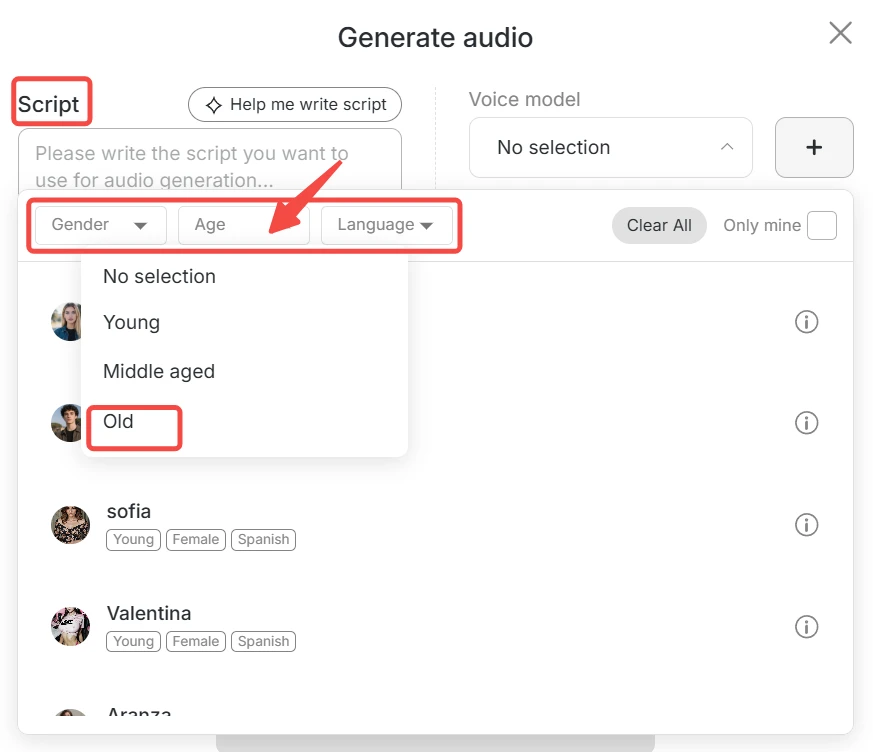Open the Language filter dropdown
This screenshot has width=873, height=752.
point(388,225)
